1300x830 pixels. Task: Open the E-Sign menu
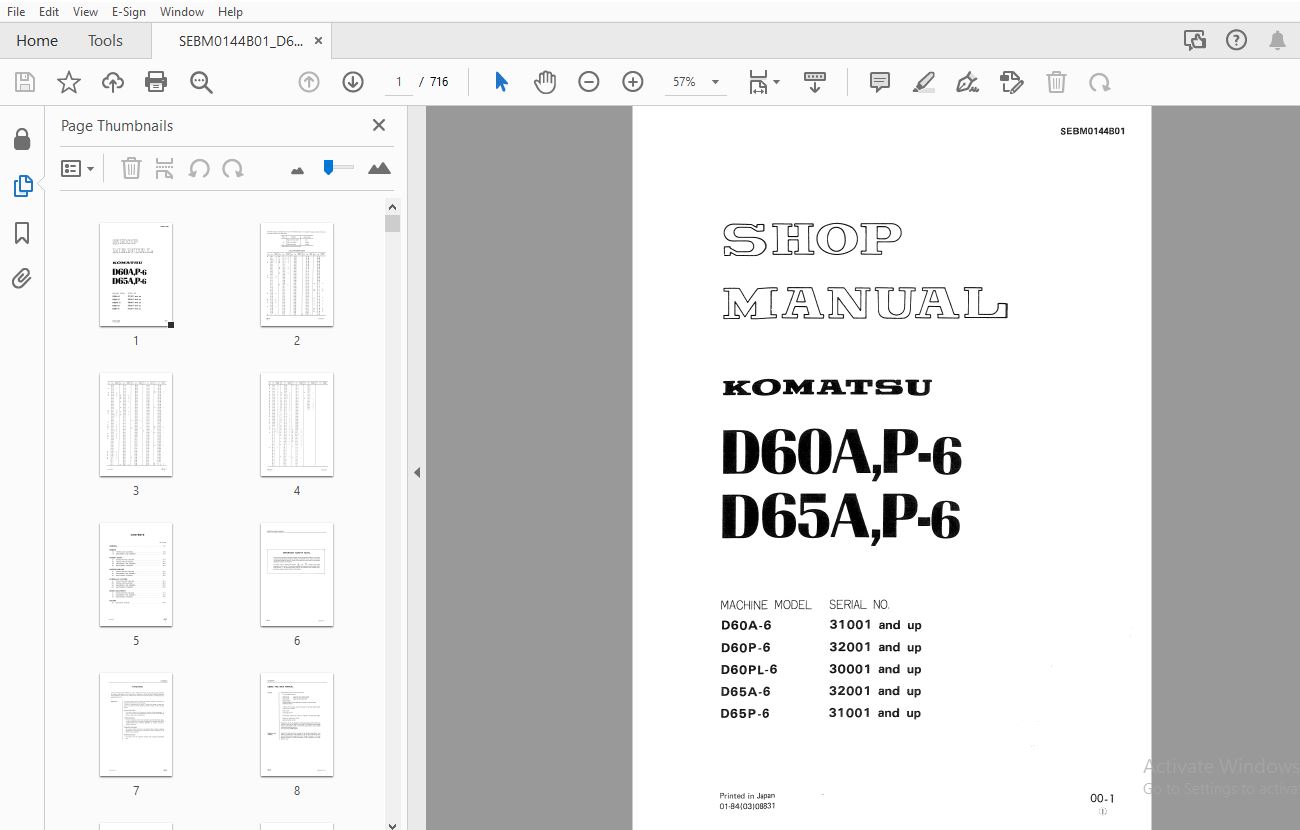pyautogui.click(x=129, y=11)
